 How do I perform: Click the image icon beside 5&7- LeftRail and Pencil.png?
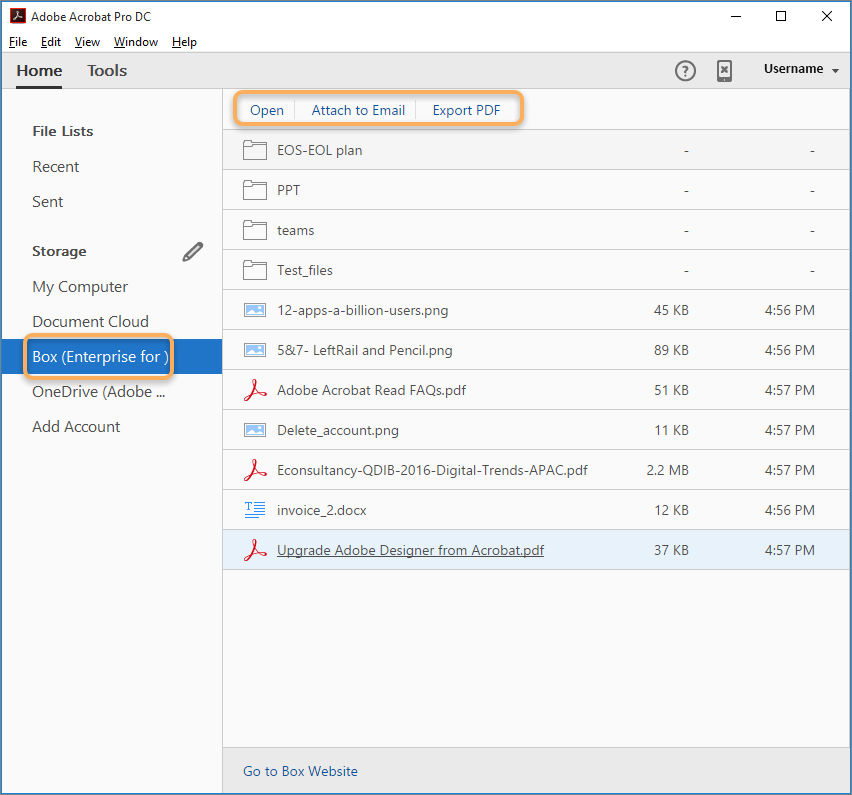click(255, 350)
